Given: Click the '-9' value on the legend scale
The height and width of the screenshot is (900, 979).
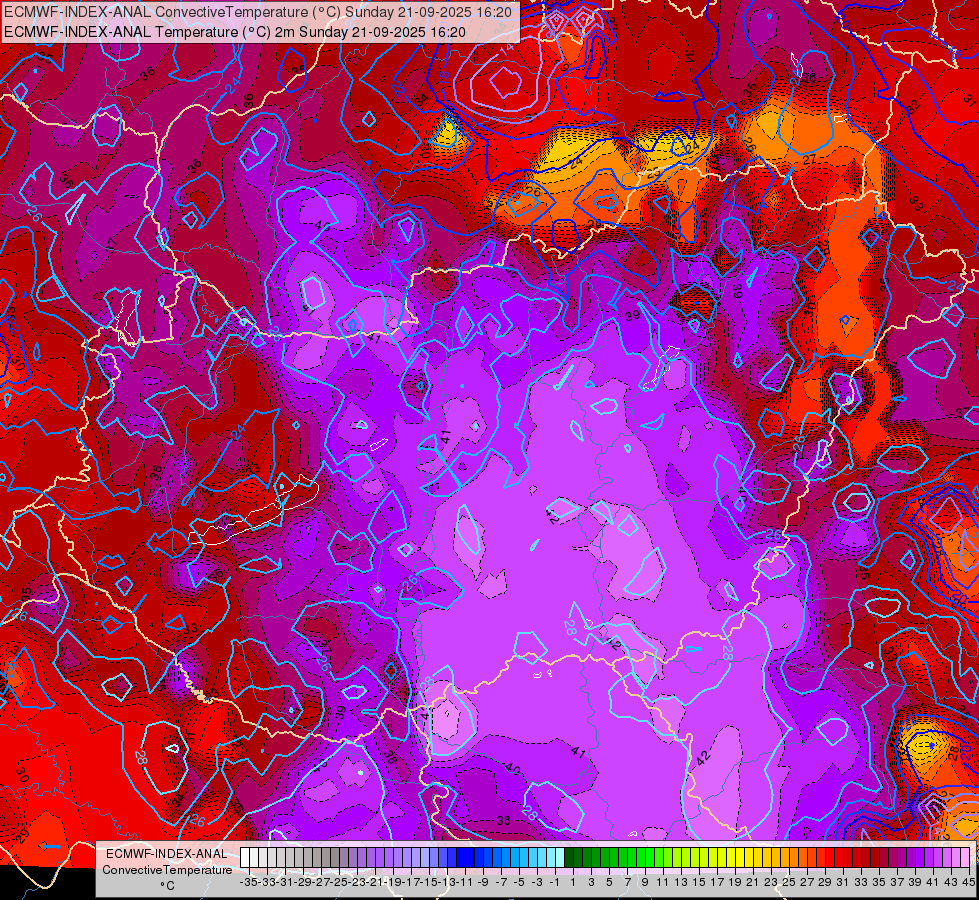Looking at the screenshot, I should click(483, 882).
